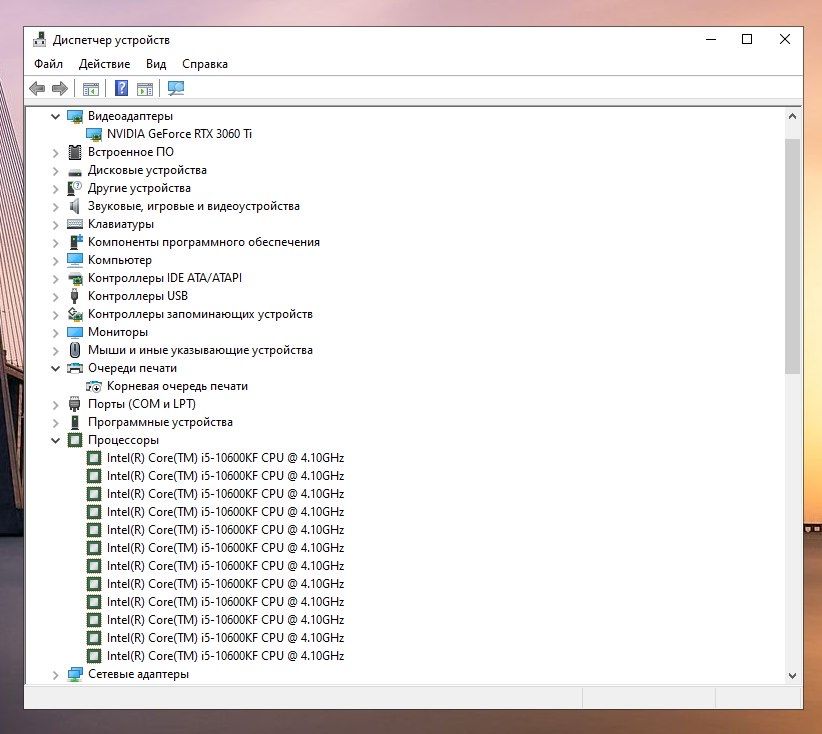Select Контроллеры IDE ATA/ATAPI label
The height and width of the screenshot is (734, 822).
[165, 278]
